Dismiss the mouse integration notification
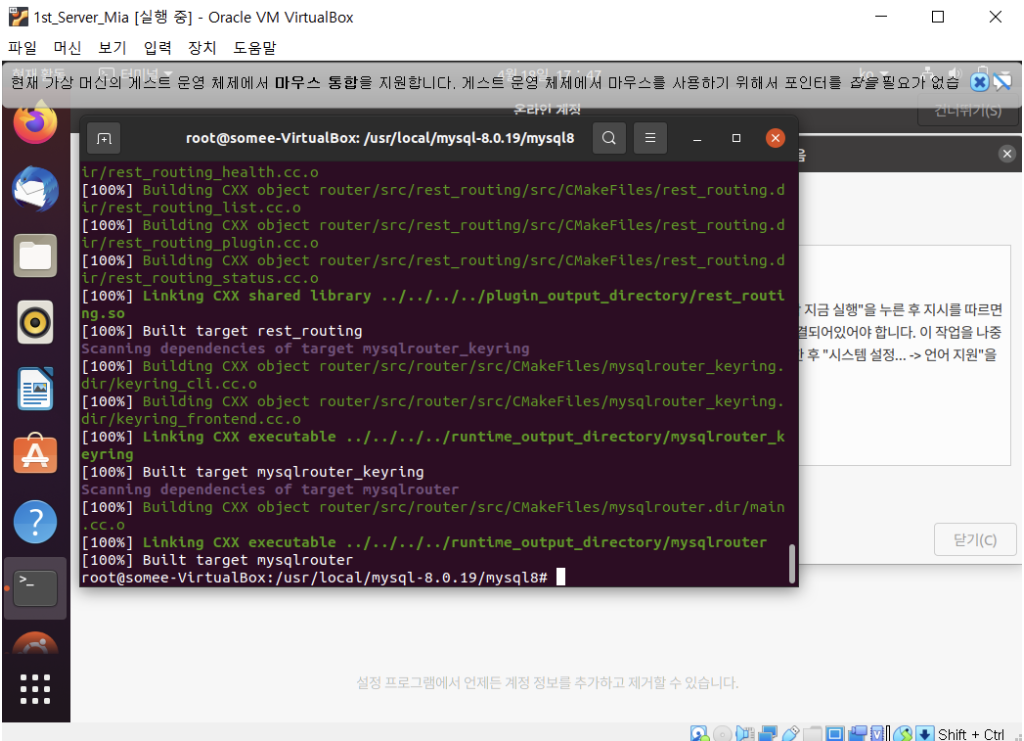1024x741 pixels. pos(979,82)
